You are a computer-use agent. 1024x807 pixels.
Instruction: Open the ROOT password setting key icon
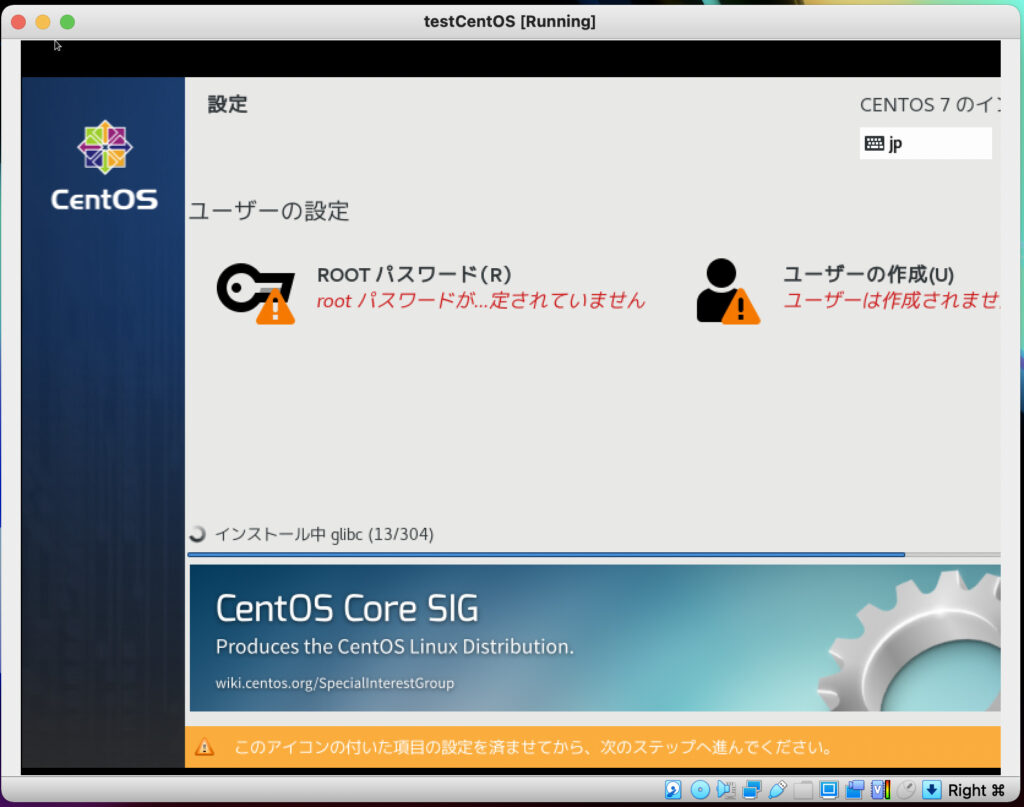pyautogui.click(x=255, y=293)
